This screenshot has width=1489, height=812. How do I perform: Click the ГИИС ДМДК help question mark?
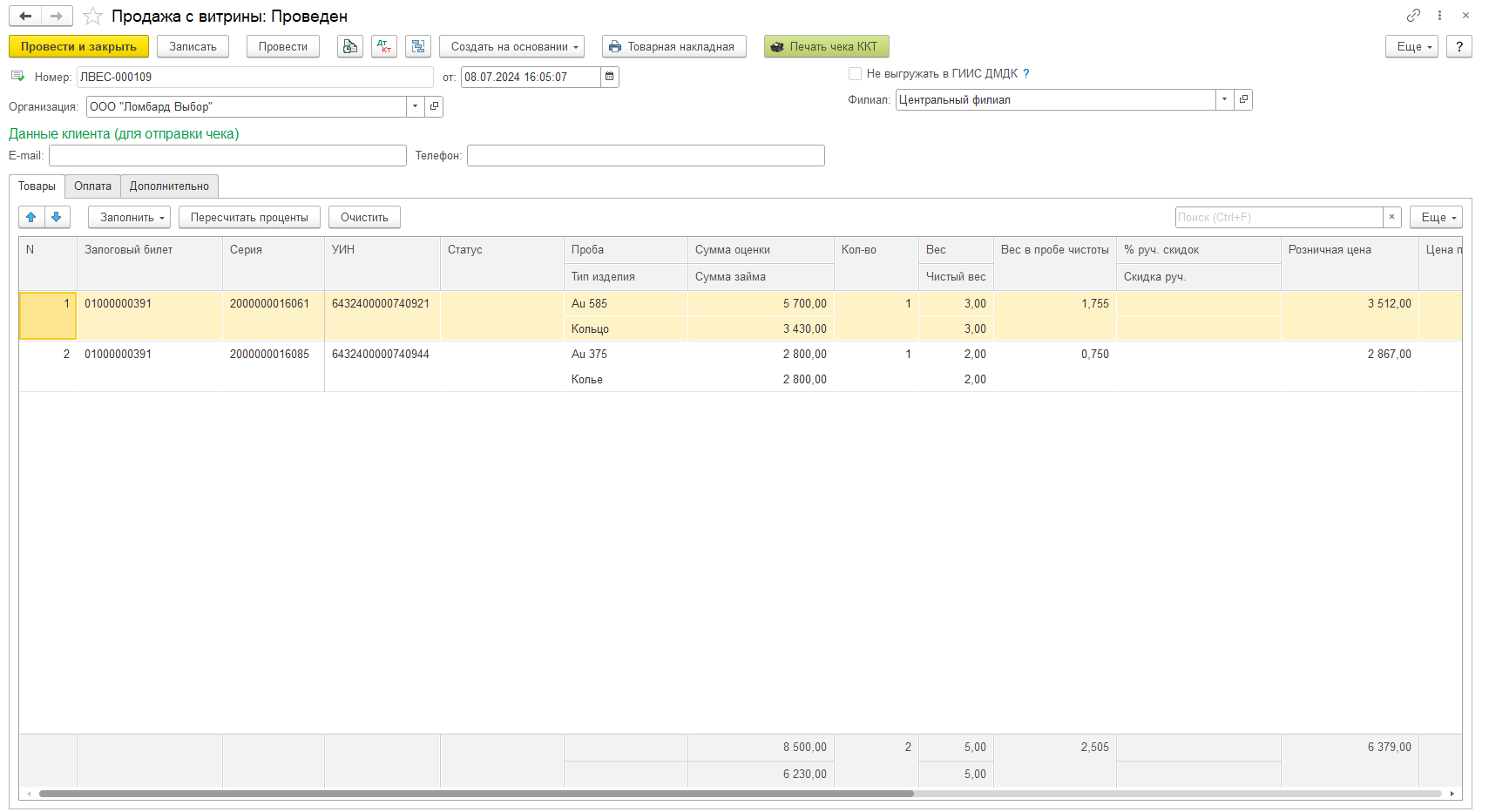point(1026,73)
